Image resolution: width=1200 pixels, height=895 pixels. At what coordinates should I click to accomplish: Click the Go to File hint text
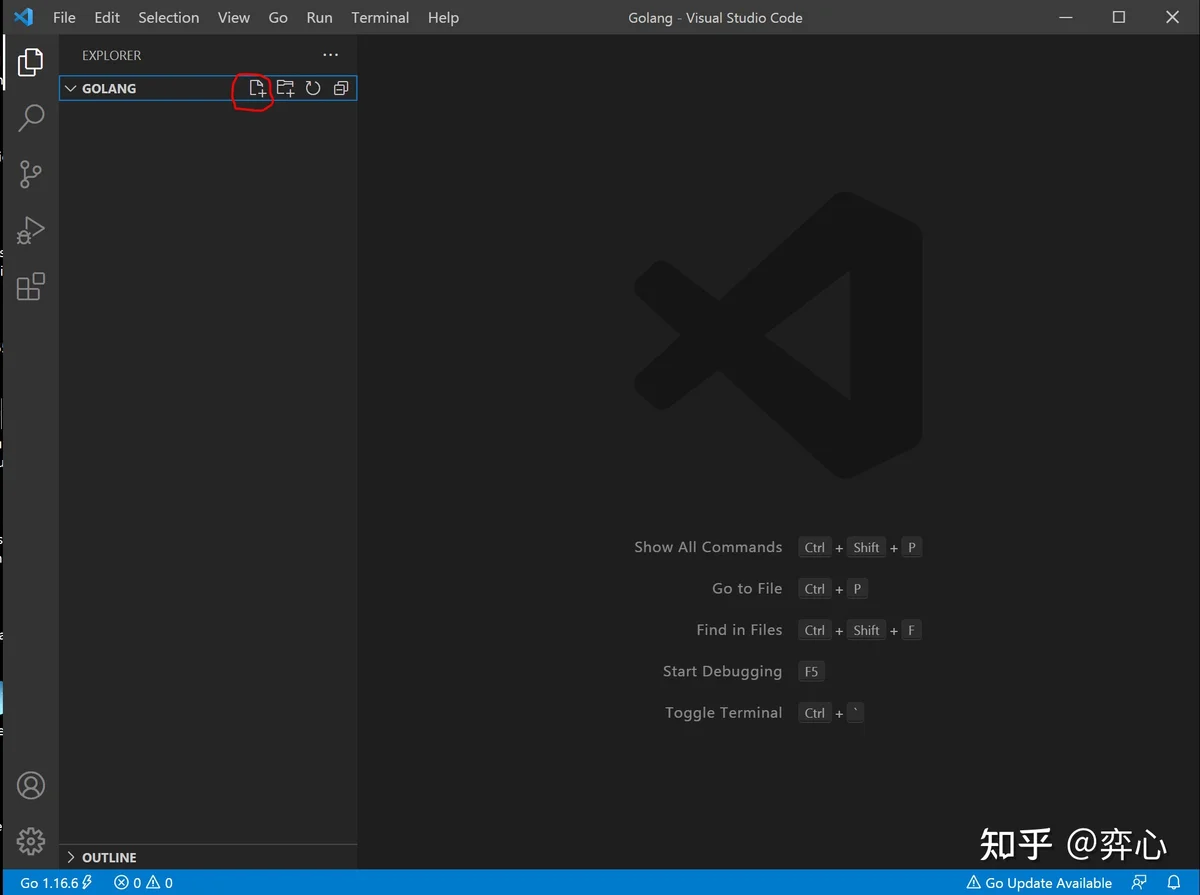pos(747,588)
